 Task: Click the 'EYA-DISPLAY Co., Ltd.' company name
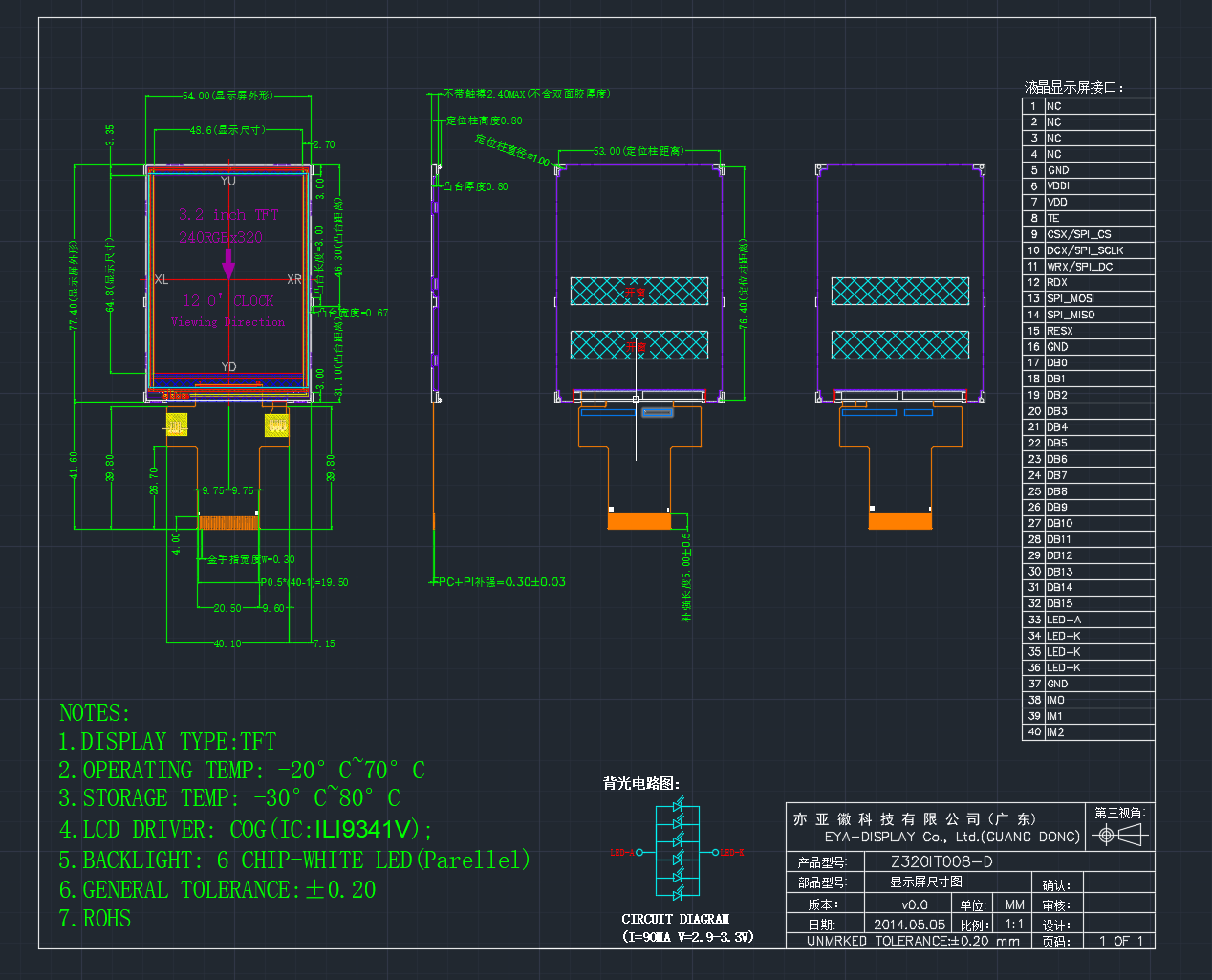(953, 837)
